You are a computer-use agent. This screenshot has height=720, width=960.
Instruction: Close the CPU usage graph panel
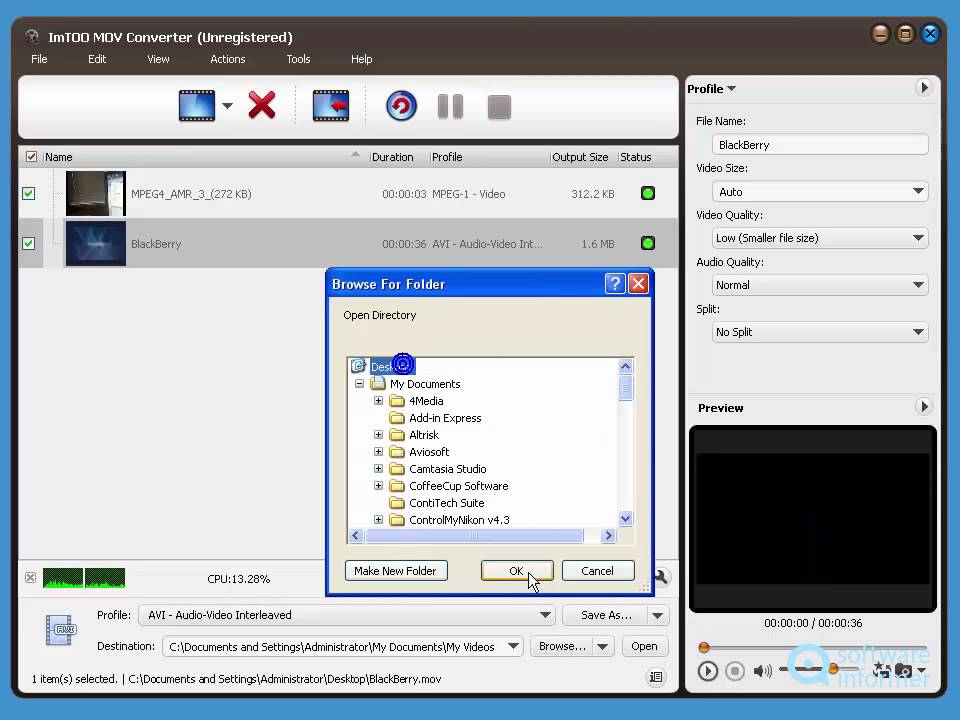30,577
